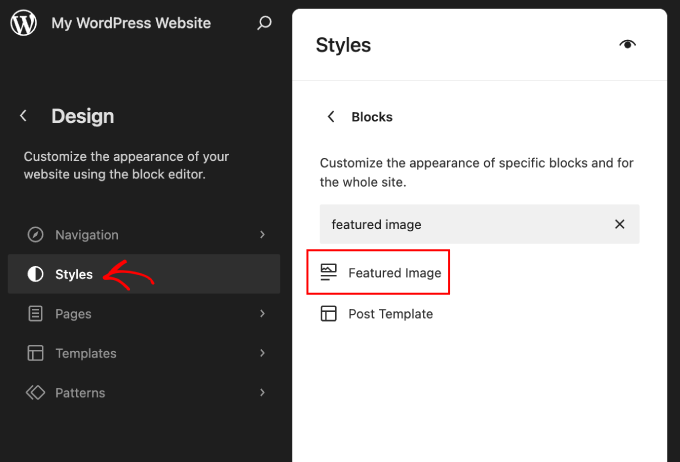Select the Styles menu item
680x462 pixels.
click(x=74, y=274)
